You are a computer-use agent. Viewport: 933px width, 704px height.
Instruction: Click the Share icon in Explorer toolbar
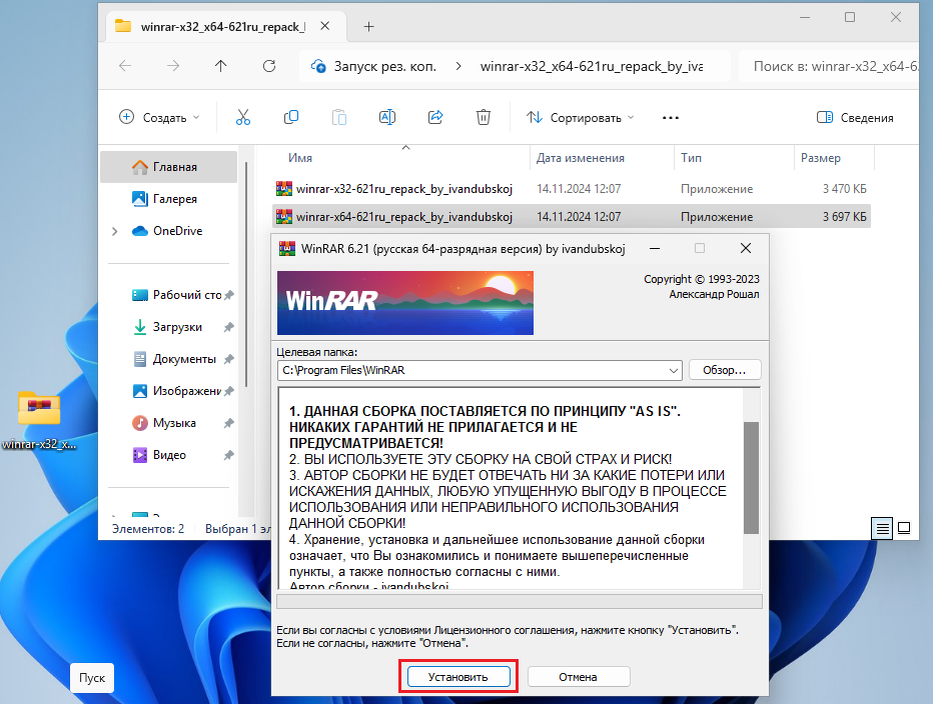(436, 117)
